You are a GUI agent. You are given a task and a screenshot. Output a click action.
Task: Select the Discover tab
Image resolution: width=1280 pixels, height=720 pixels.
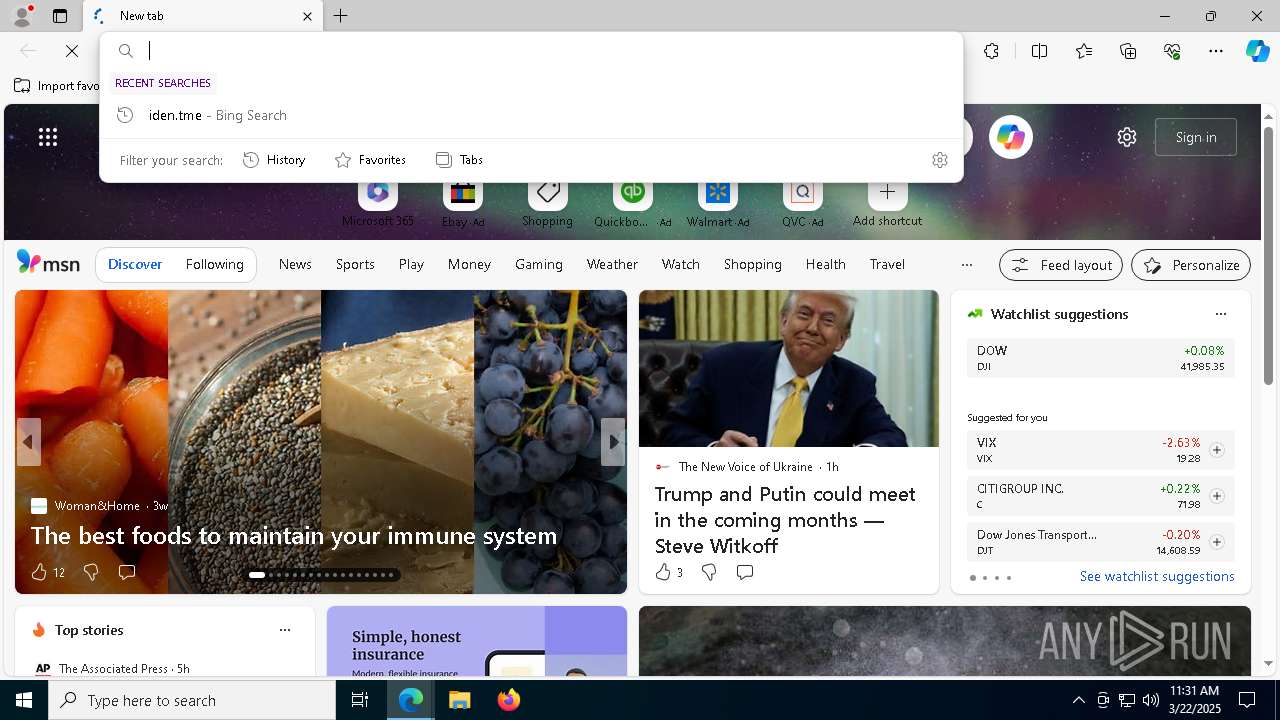pos(135,264)
